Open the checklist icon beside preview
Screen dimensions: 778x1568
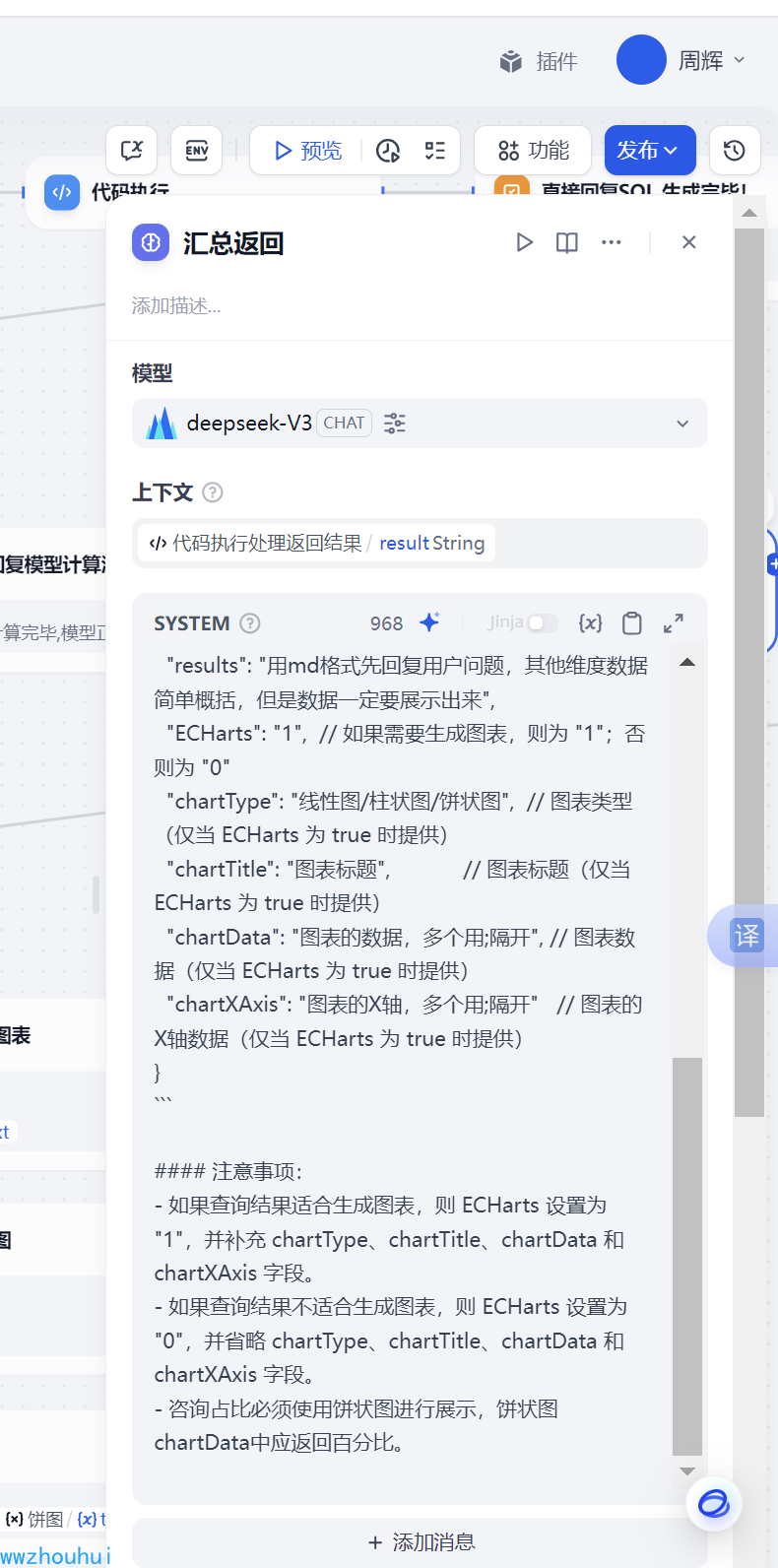coord(435,151)
